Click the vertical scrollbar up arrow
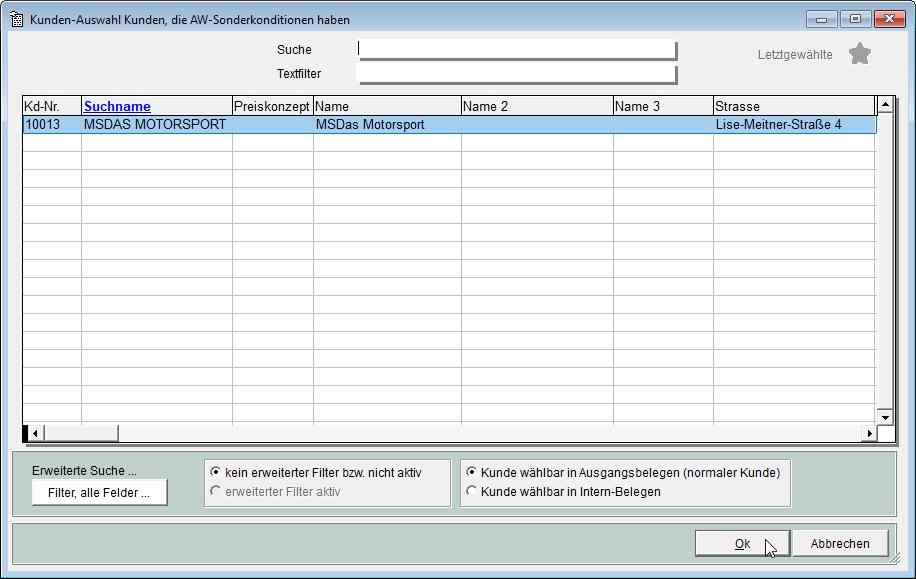916x579 pixels. click(885, 105)
